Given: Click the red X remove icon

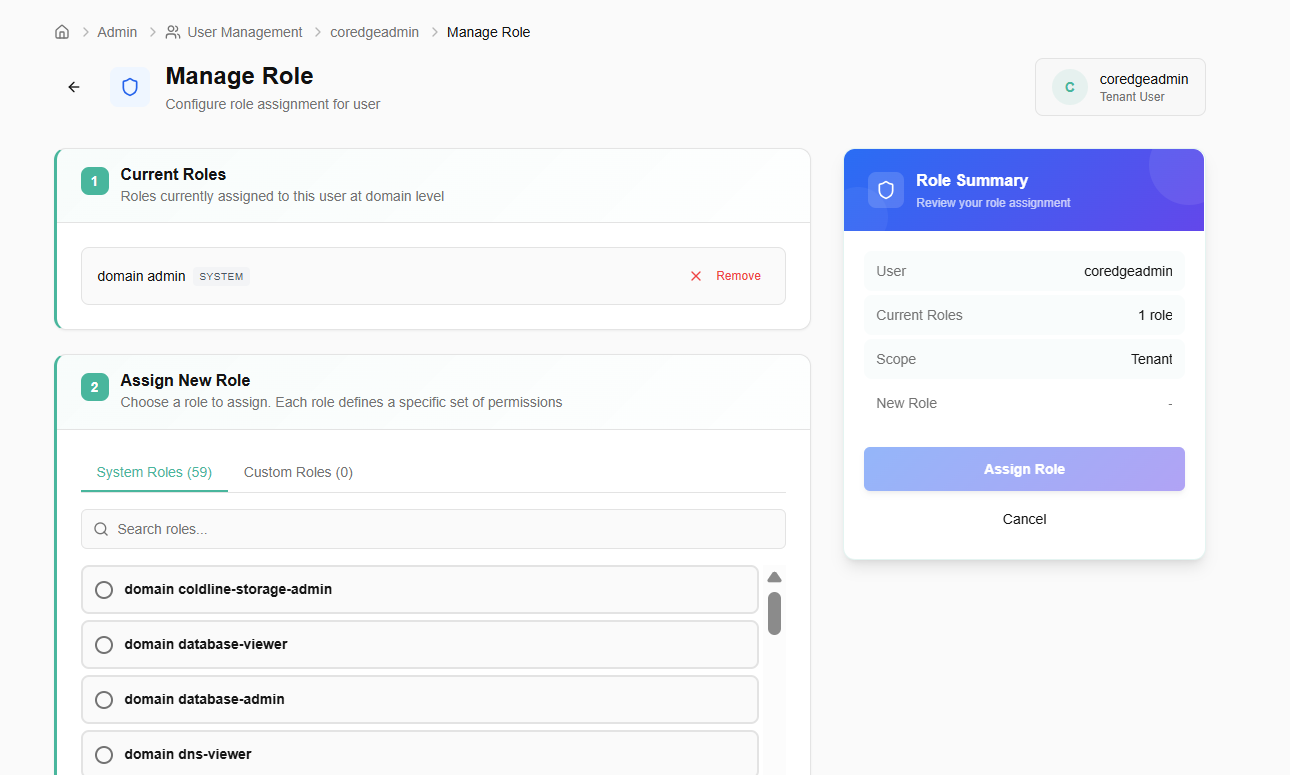Looking at the screenshot, I should point(696,276).
